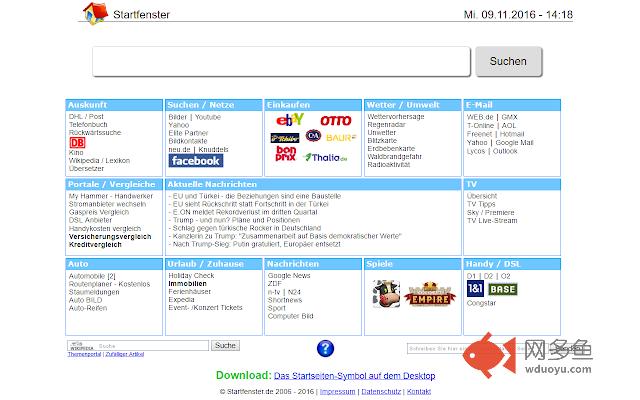Open the Datenschutz footer link
Image resolution: width=640 pixels, height=400 pixels.
[381, 391]
